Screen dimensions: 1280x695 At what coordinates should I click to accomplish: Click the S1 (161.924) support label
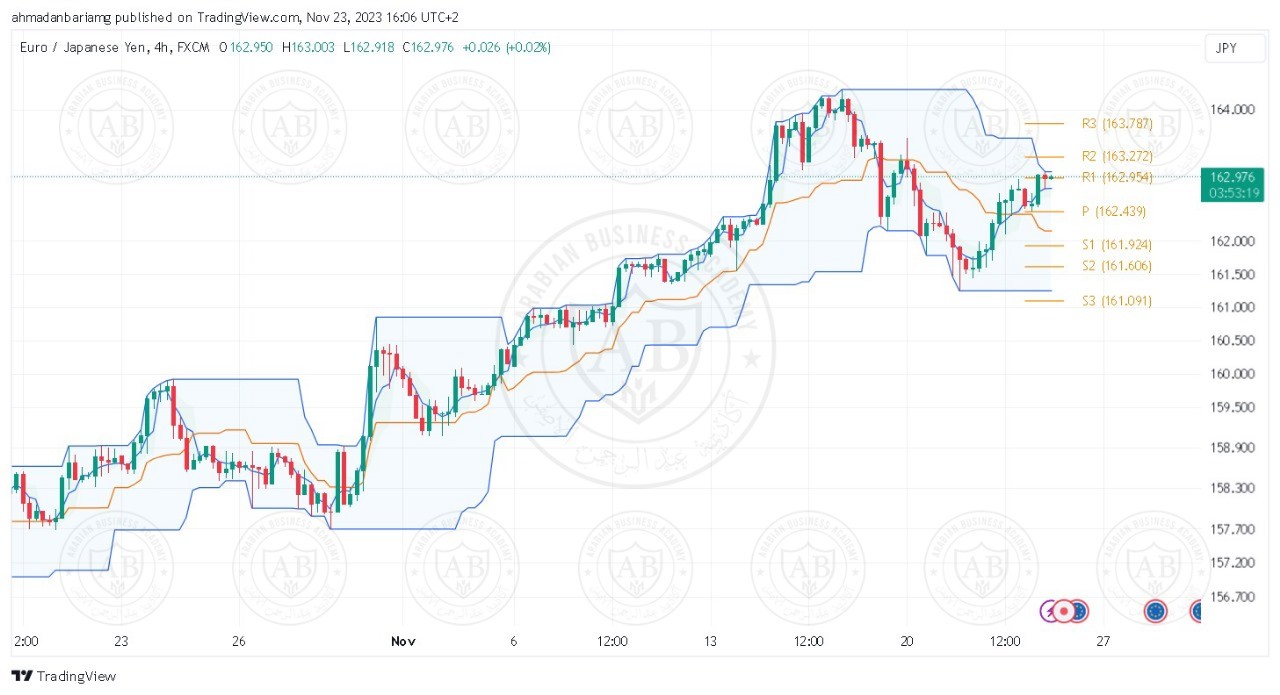click(x=1116, y=245)
